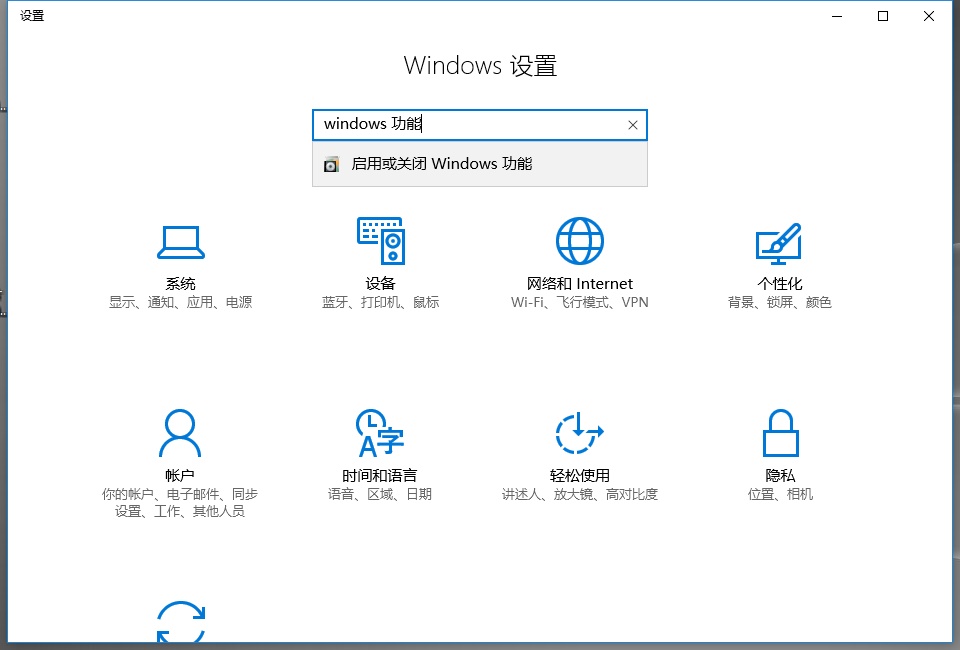Minimize the 设置 window
Image resolution: width=960 pixels, height=650 pixels.
pyautogui.click(x=837, y=17)
